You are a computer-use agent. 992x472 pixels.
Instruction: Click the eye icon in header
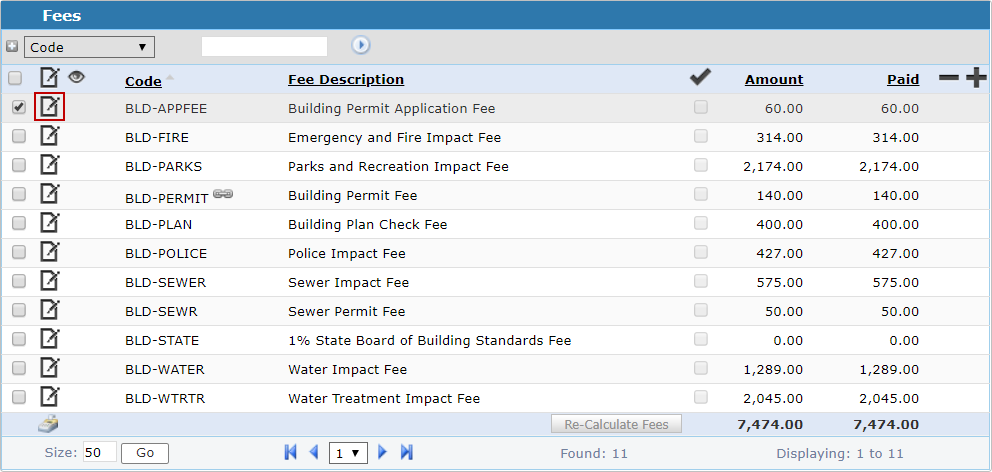(x=76, y=77)
